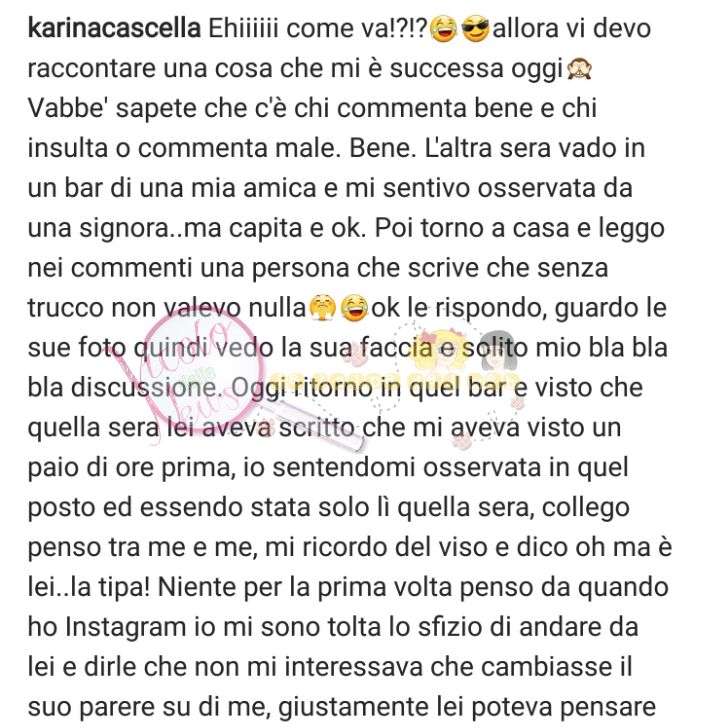Image resolution: width=701 pixels, height=727 pixels.
Task: Click the greeting word 'Ehiiiiiii'
Action: pos(243,29)
